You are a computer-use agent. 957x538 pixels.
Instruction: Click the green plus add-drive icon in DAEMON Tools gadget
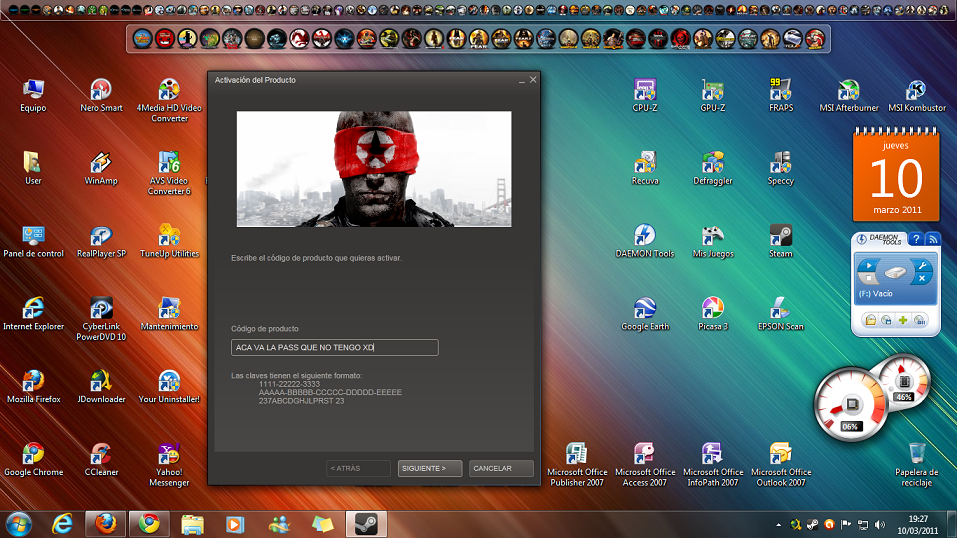(903, 320)
